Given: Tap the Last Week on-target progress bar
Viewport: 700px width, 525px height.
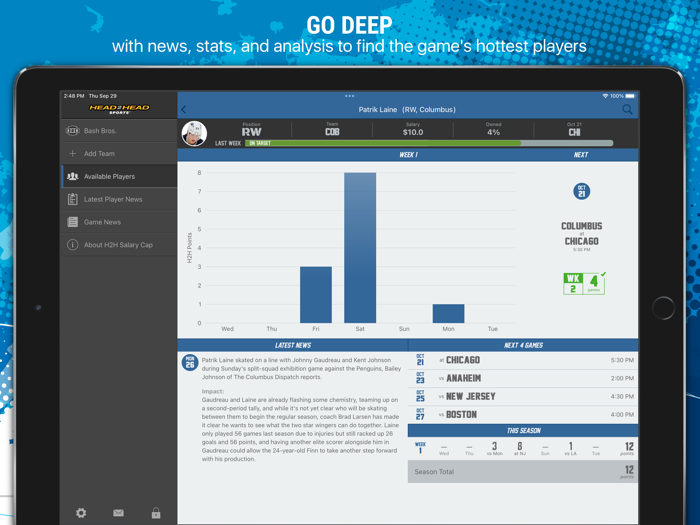Looking at the screenshot, I should tap(429, 143).
